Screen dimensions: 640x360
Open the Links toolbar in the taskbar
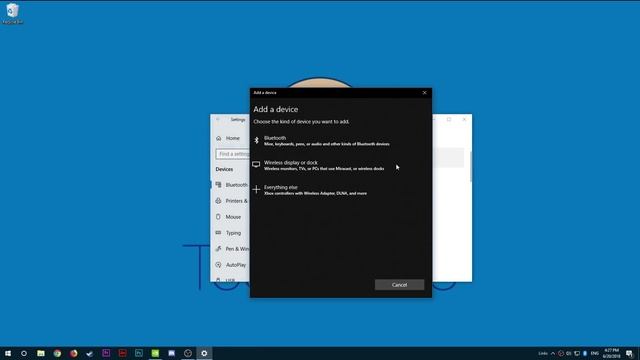click(542, 353)
